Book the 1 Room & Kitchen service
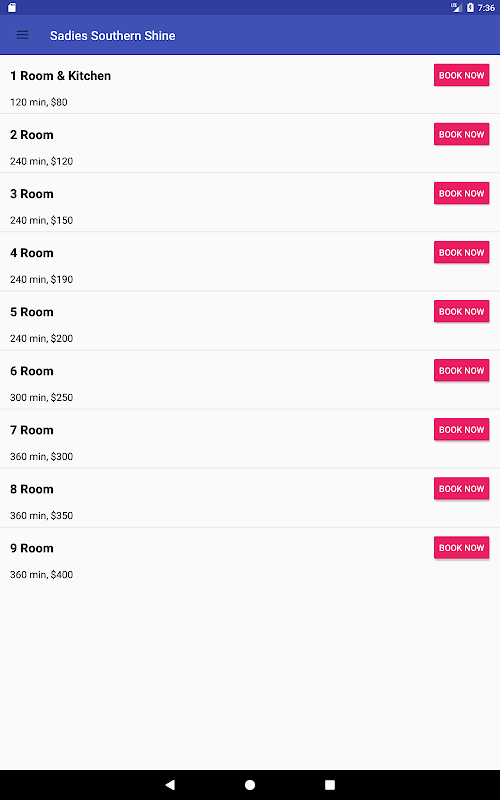 click(x=461, y=75)
